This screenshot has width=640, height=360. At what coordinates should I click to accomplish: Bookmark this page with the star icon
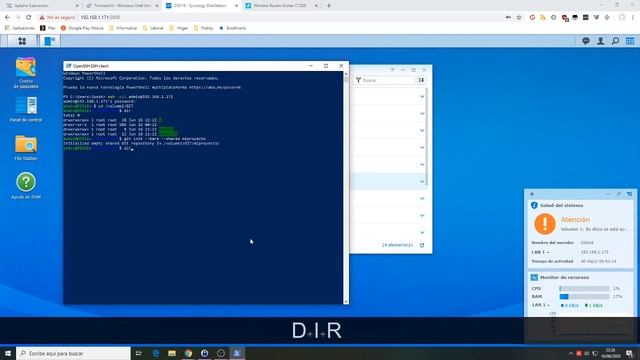click(519, 18)
